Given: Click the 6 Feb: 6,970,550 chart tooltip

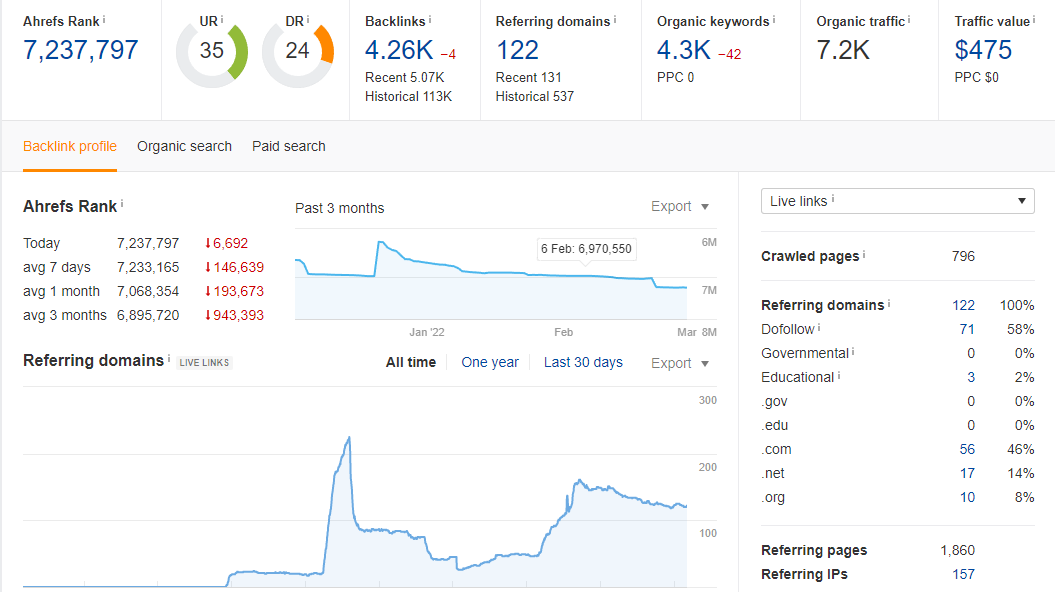Looking at the screenshot, I should click(x=586, y=249).
